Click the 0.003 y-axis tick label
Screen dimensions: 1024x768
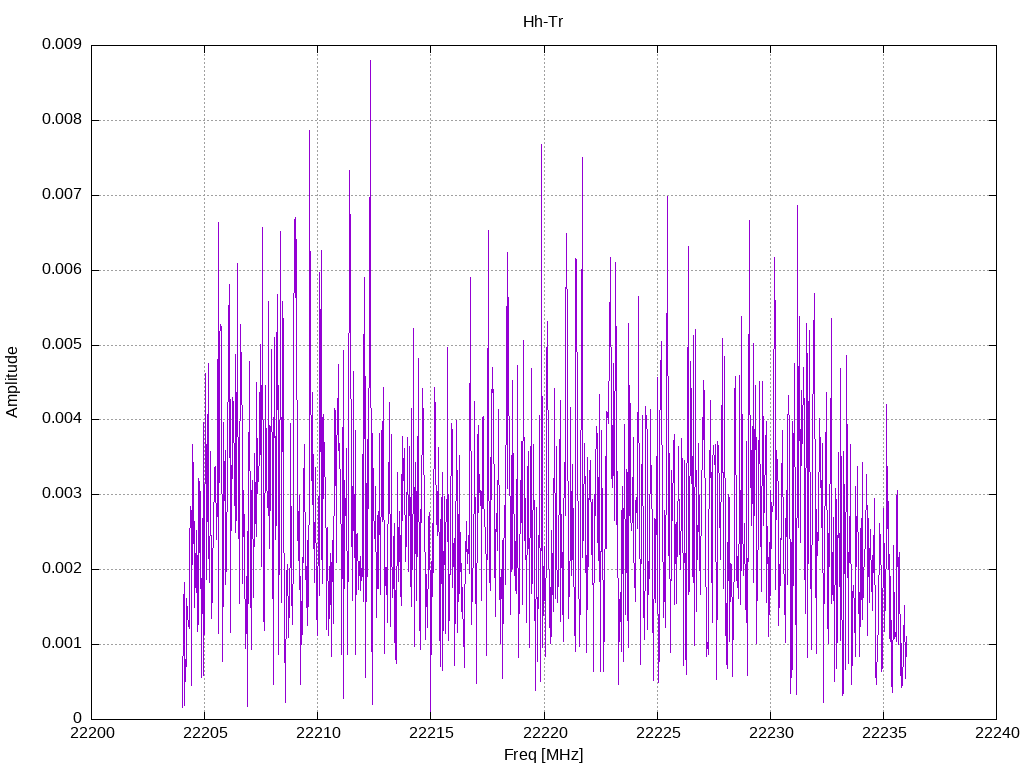62,494
